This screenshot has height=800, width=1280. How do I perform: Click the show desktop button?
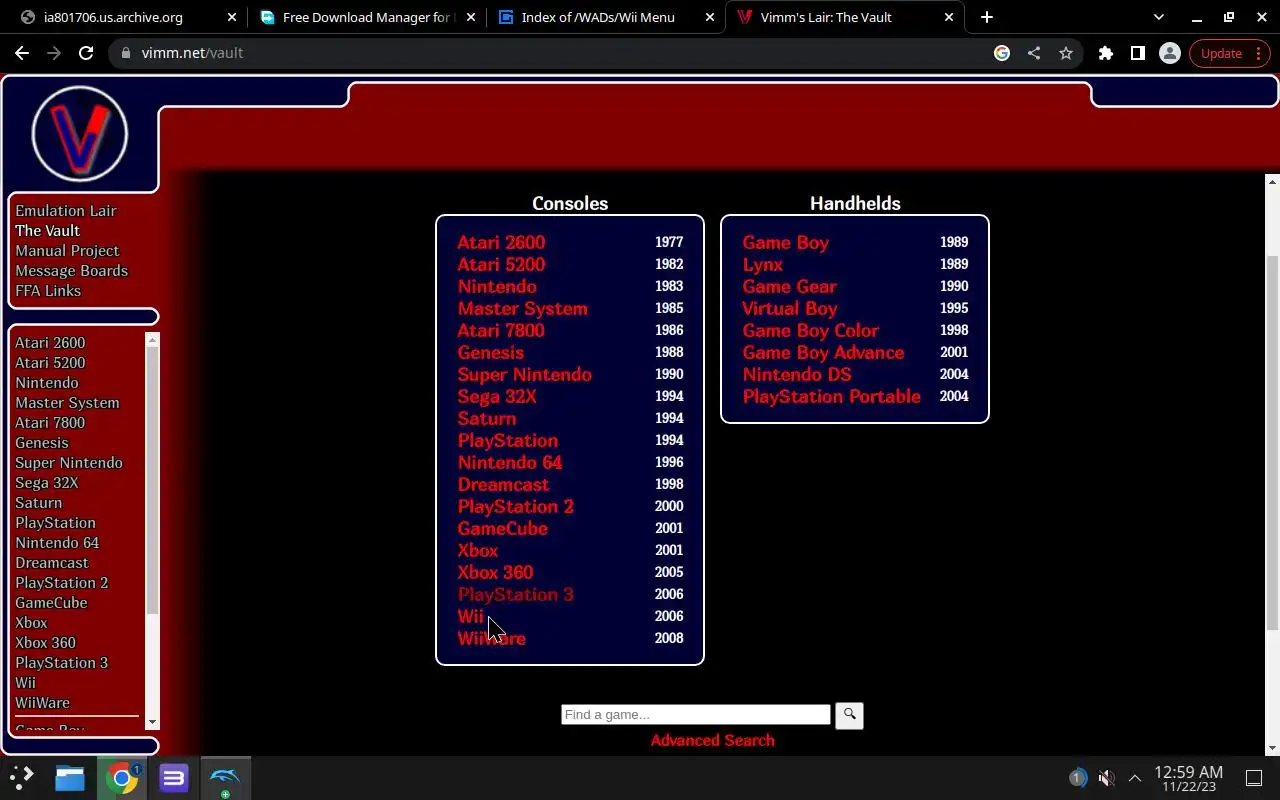pos(1254,777)
